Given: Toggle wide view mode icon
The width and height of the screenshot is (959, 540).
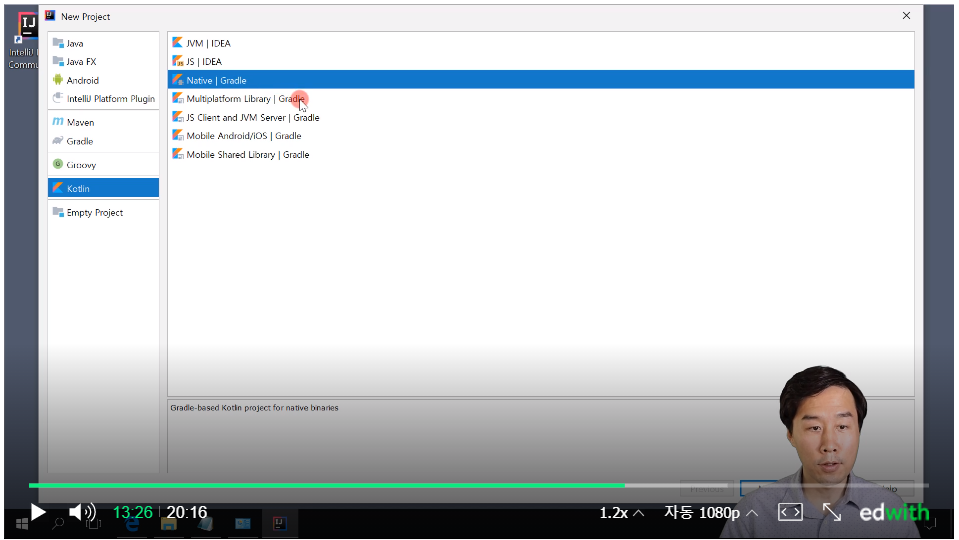Looking at the screenshot, I should coord(790,512).
